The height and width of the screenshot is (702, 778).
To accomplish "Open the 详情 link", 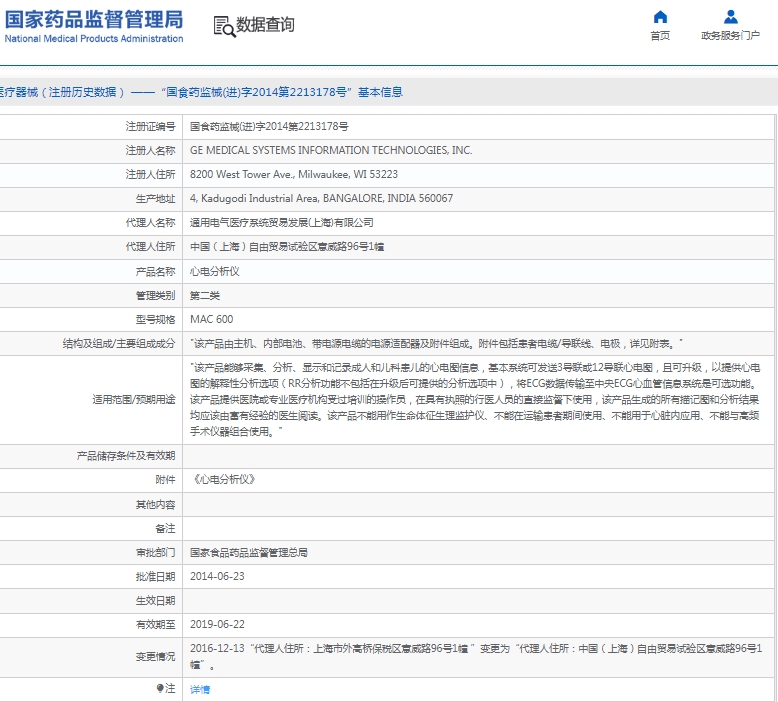I will coord(200,689).
